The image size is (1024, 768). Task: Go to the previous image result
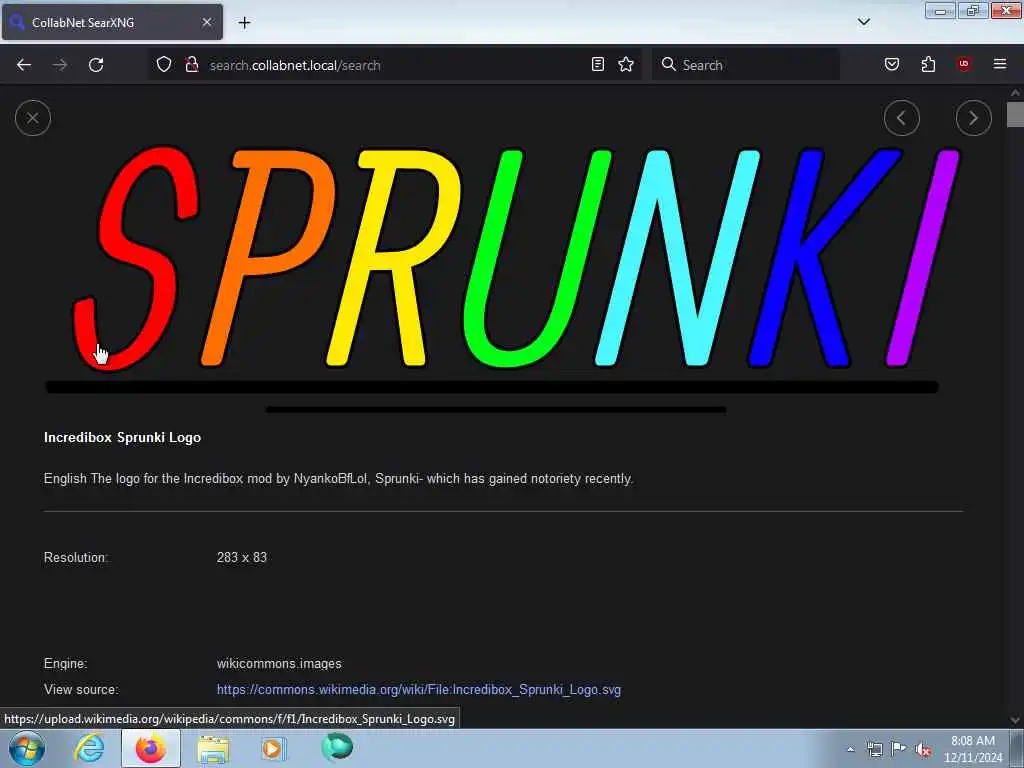tap(901, 118)
